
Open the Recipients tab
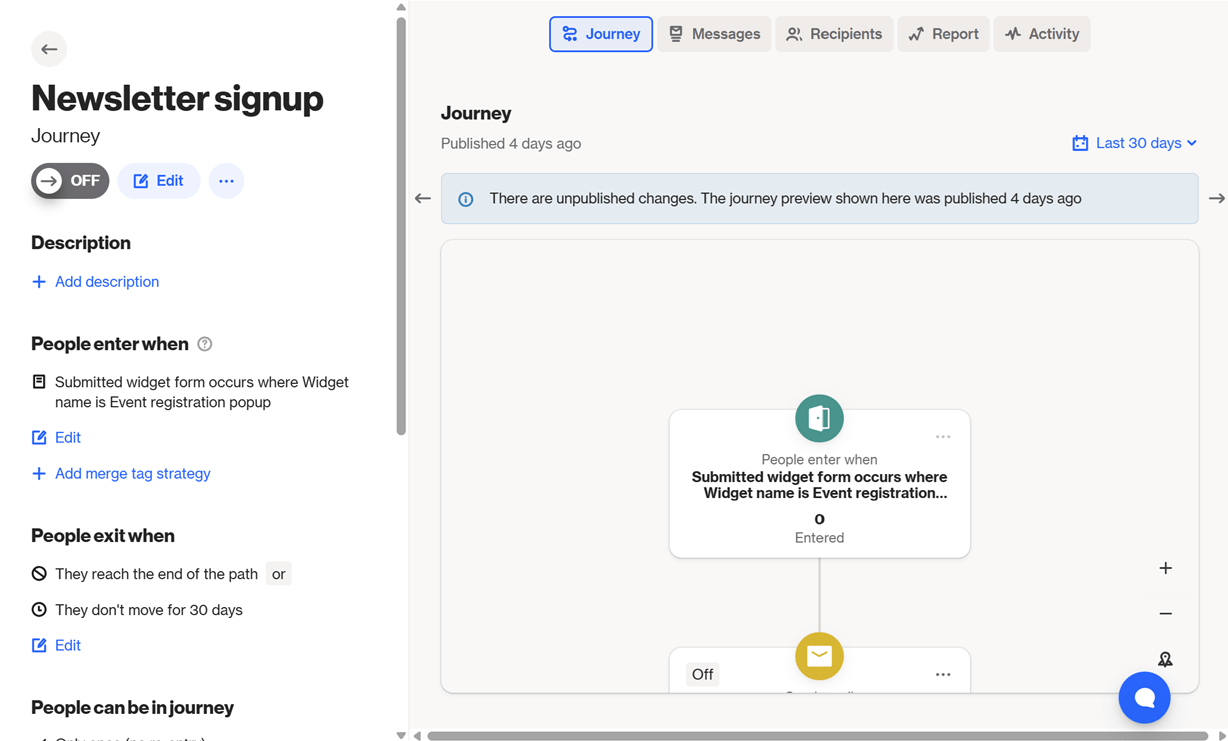point(834,34)
